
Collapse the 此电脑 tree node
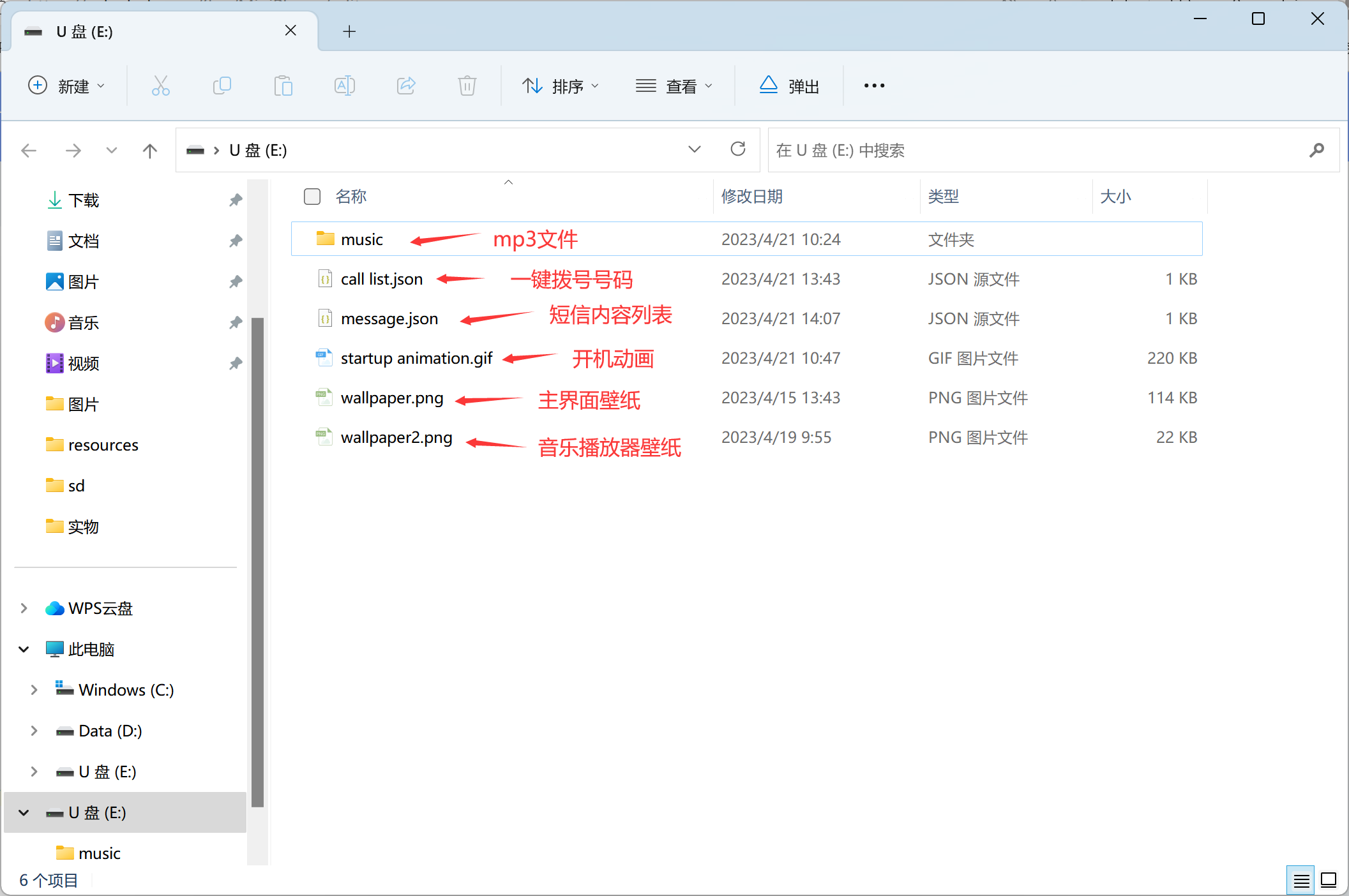[x=24, y=649]
